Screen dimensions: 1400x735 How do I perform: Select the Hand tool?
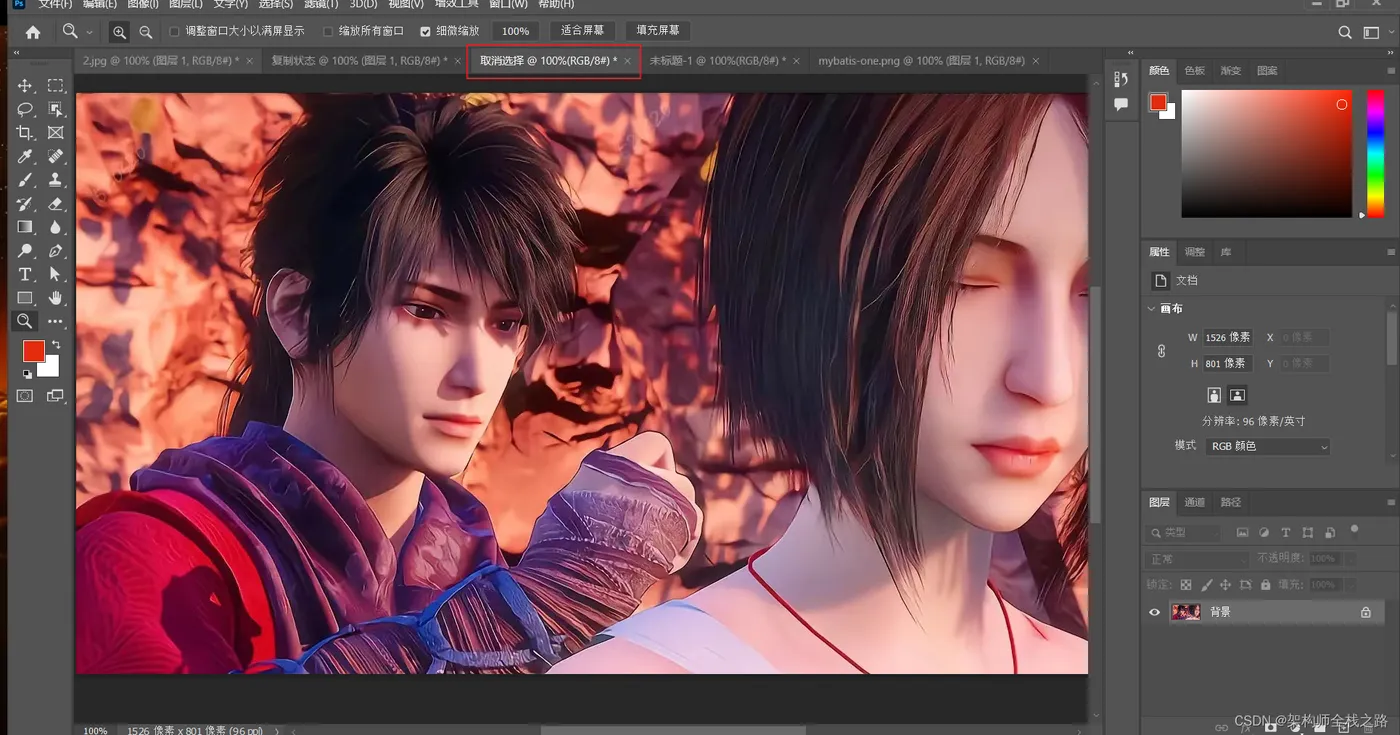point(56,298)
